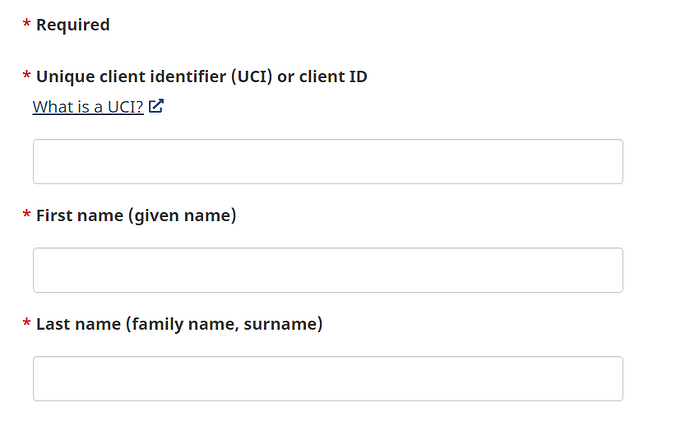Image resolution: width=690 pixels, height=421 pixels.
Task: Click the external-link icon beside "What is a UCI?"
Action: pyautogui.click(x=157, y=107)
